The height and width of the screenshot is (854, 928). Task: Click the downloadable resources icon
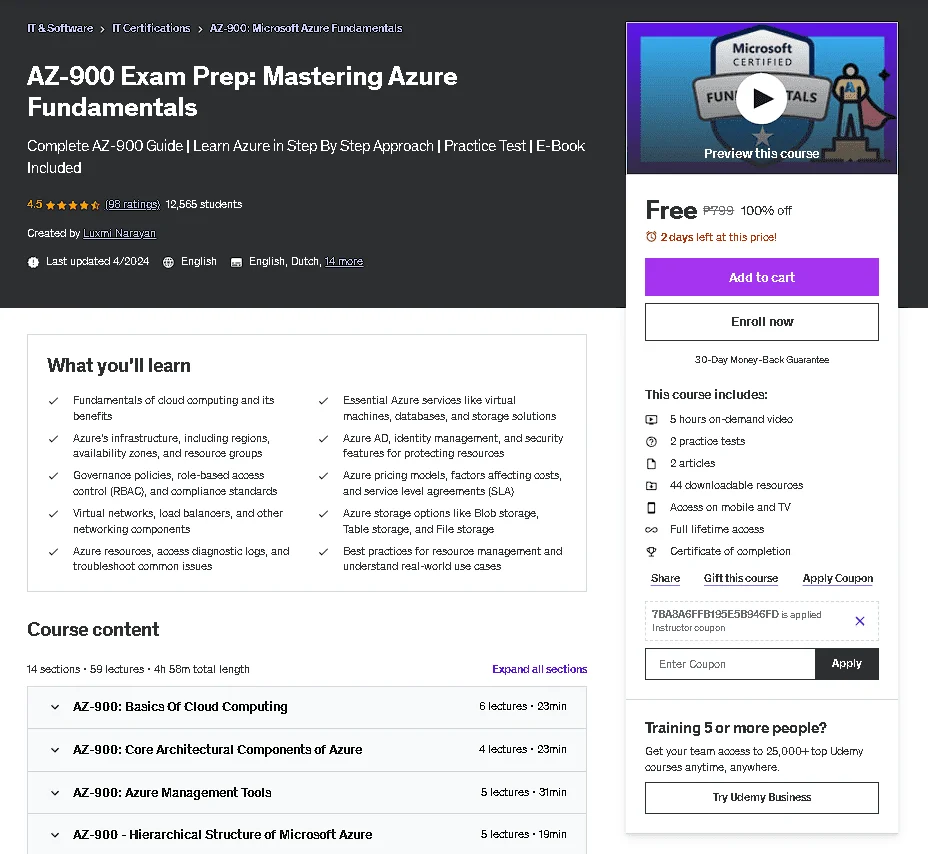pos(651,485)
